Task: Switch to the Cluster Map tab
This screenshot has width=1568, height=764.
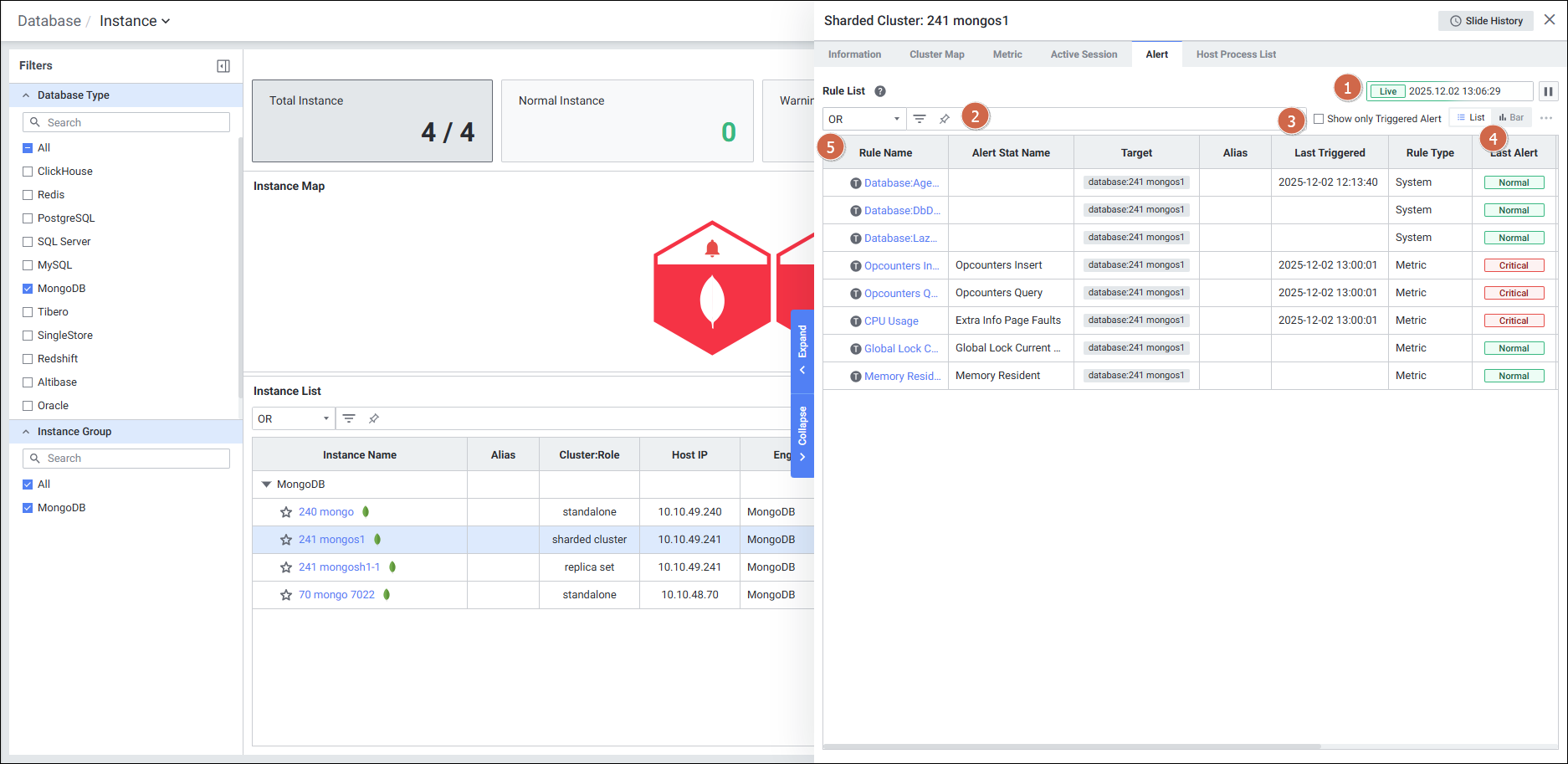Action: pyautogui.click(x=936, y=54)
